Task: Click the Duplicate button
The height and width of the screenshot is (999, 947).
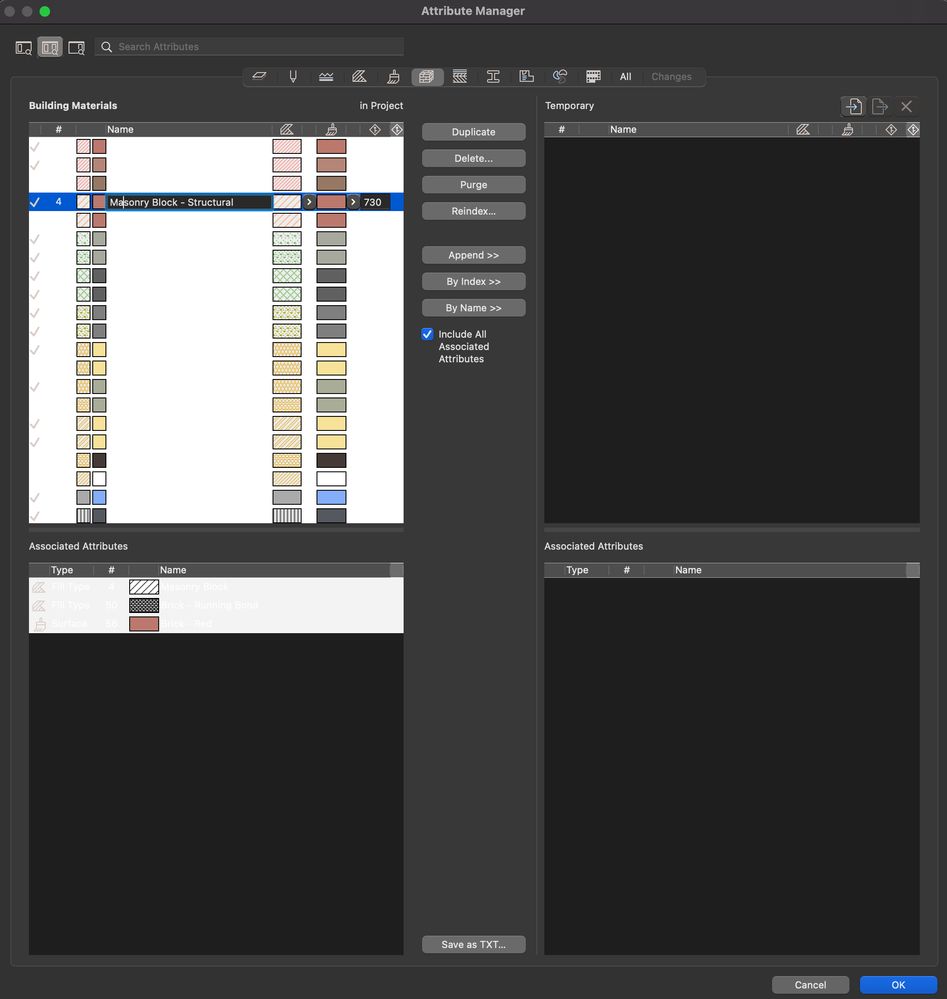Action: click(474, 132)
